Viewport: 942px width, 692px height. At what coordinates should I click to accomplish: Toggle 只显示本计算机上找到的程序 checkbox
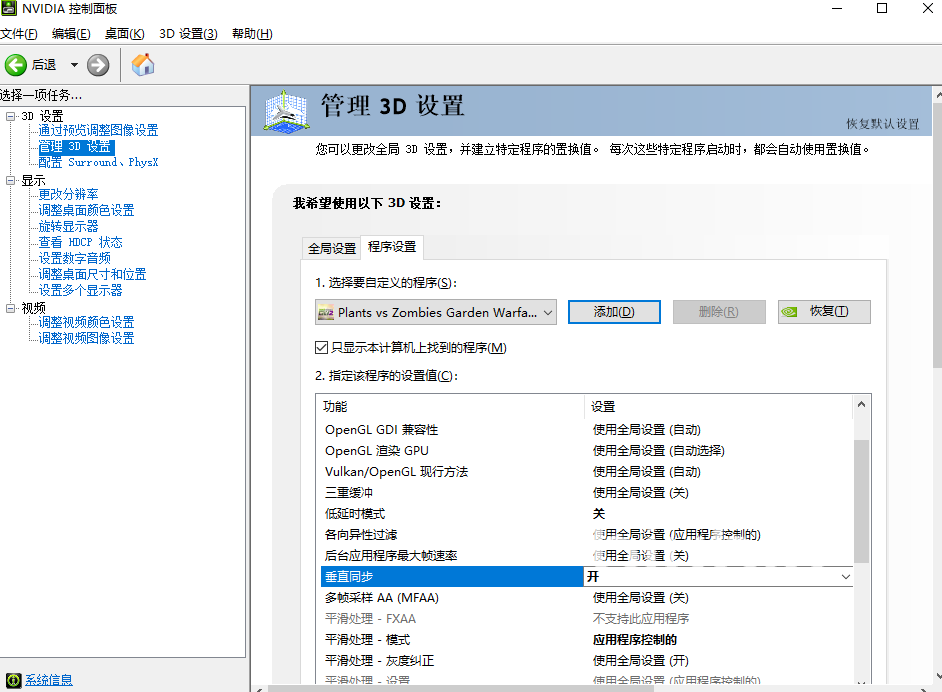pyautogui.click(x=322, y=348)
